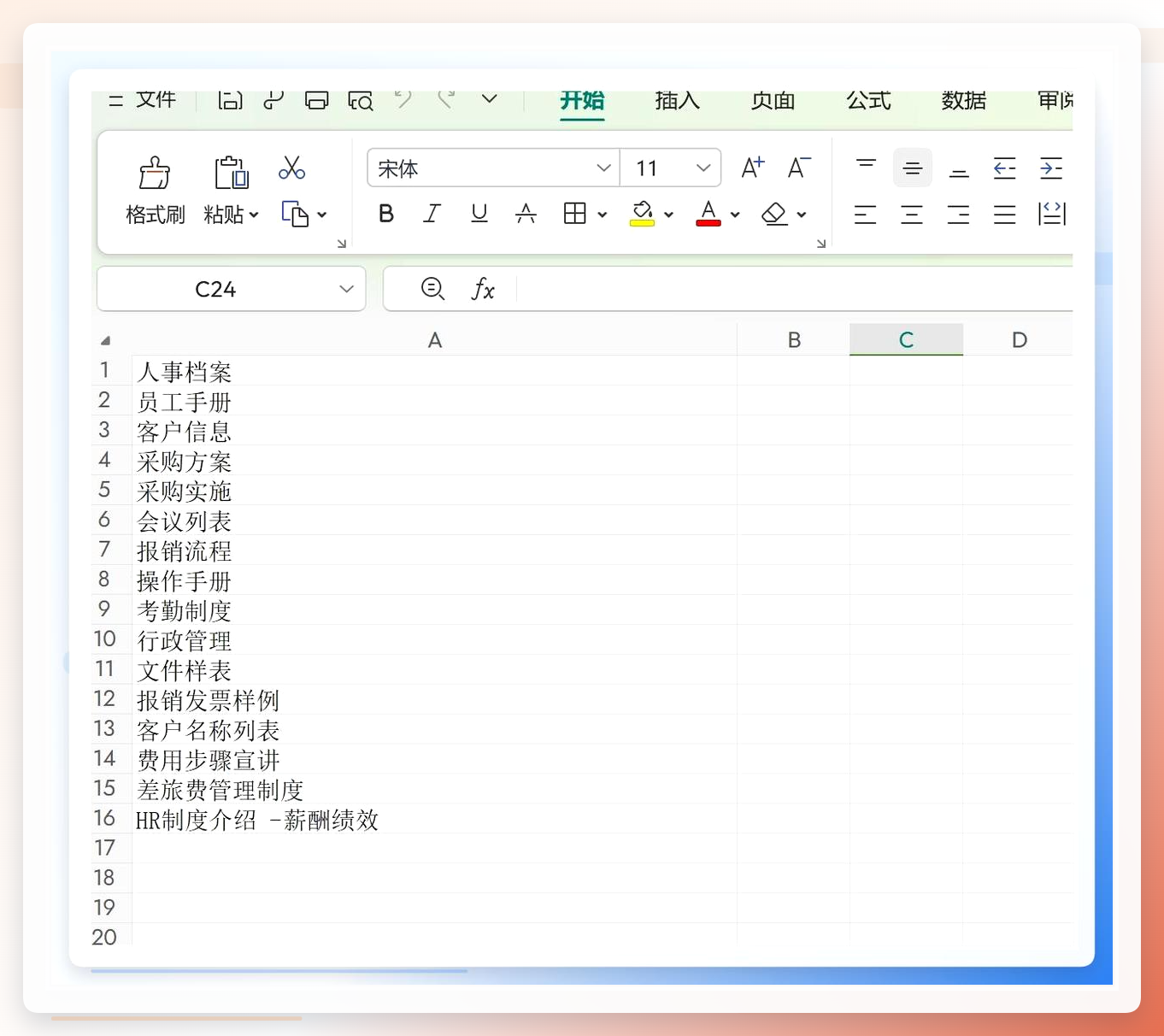Select column D header
Viewport: 1164px width, 1036px height.
click(x=1019, y=340)
